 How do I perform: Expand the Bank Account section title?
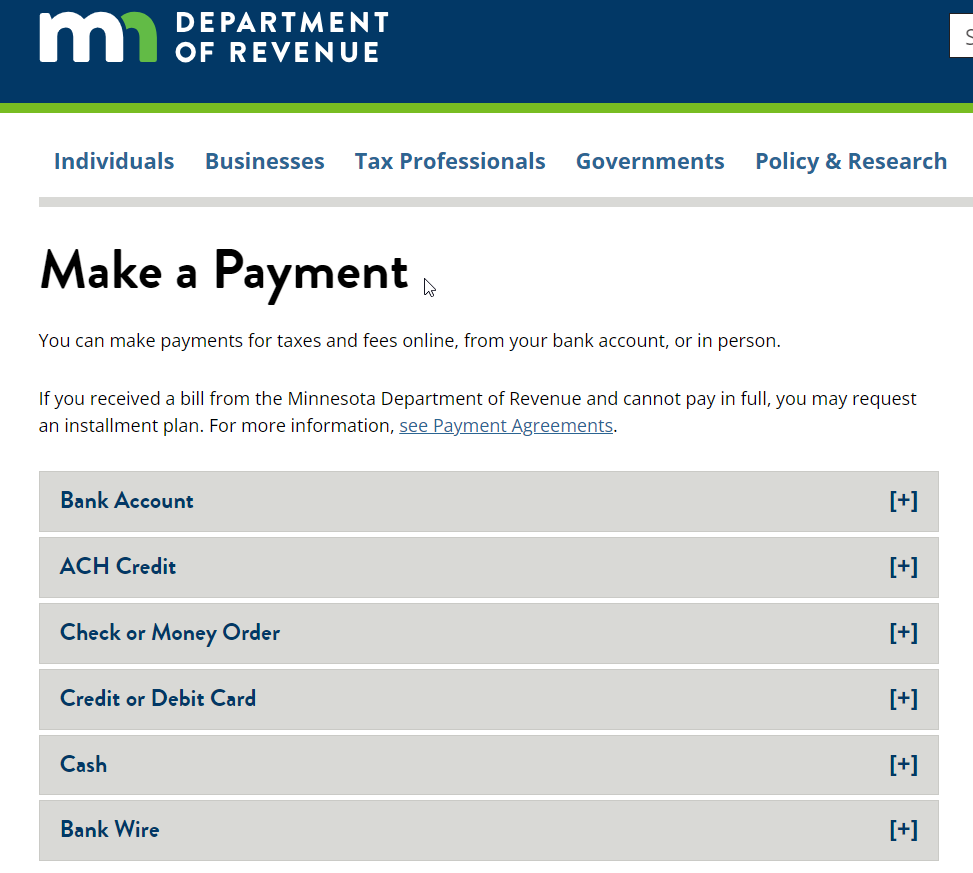click(x=127, y=501)
